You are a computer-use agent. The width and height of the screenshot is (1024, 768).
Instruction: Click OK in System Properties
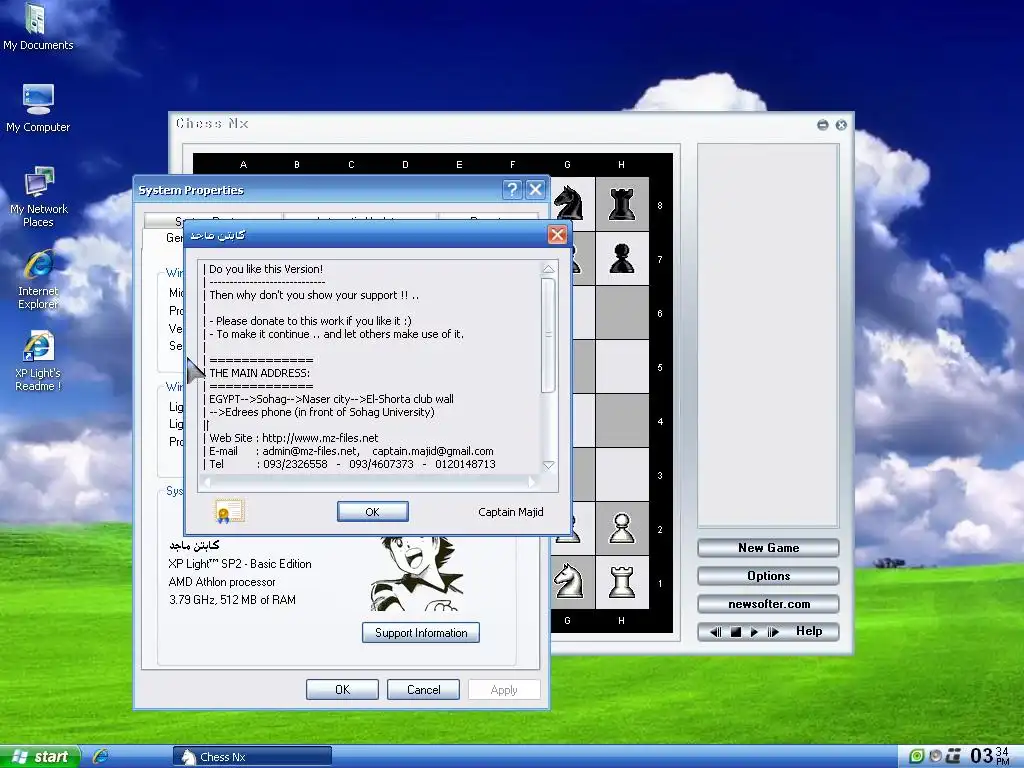click(x=342, y=690)
